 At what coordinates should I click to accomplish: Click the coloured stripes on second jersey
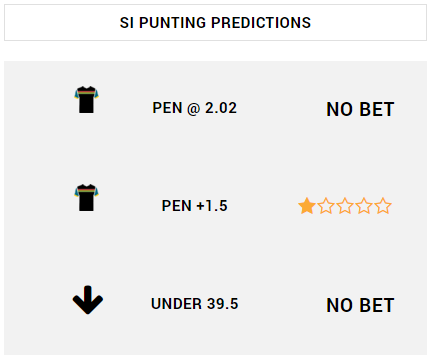(86, 190)
